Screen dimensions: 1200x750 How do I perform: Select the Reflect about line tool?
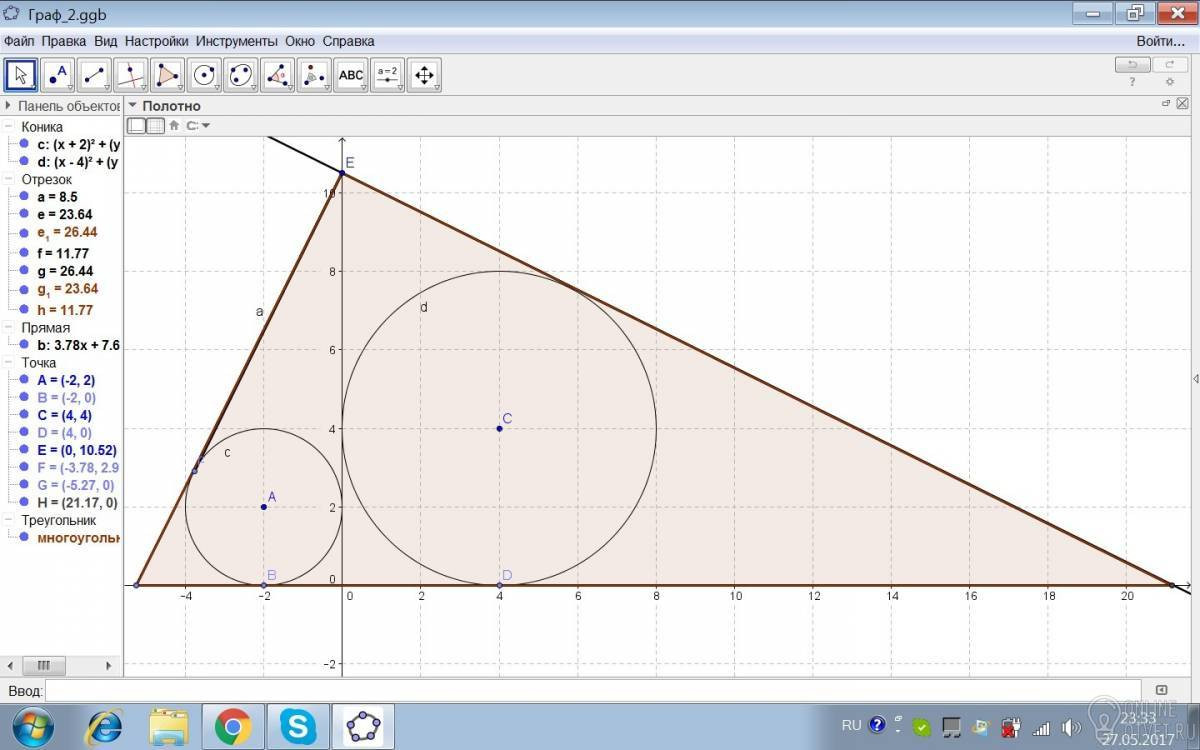pyautogui.click(x=315, y=75)
